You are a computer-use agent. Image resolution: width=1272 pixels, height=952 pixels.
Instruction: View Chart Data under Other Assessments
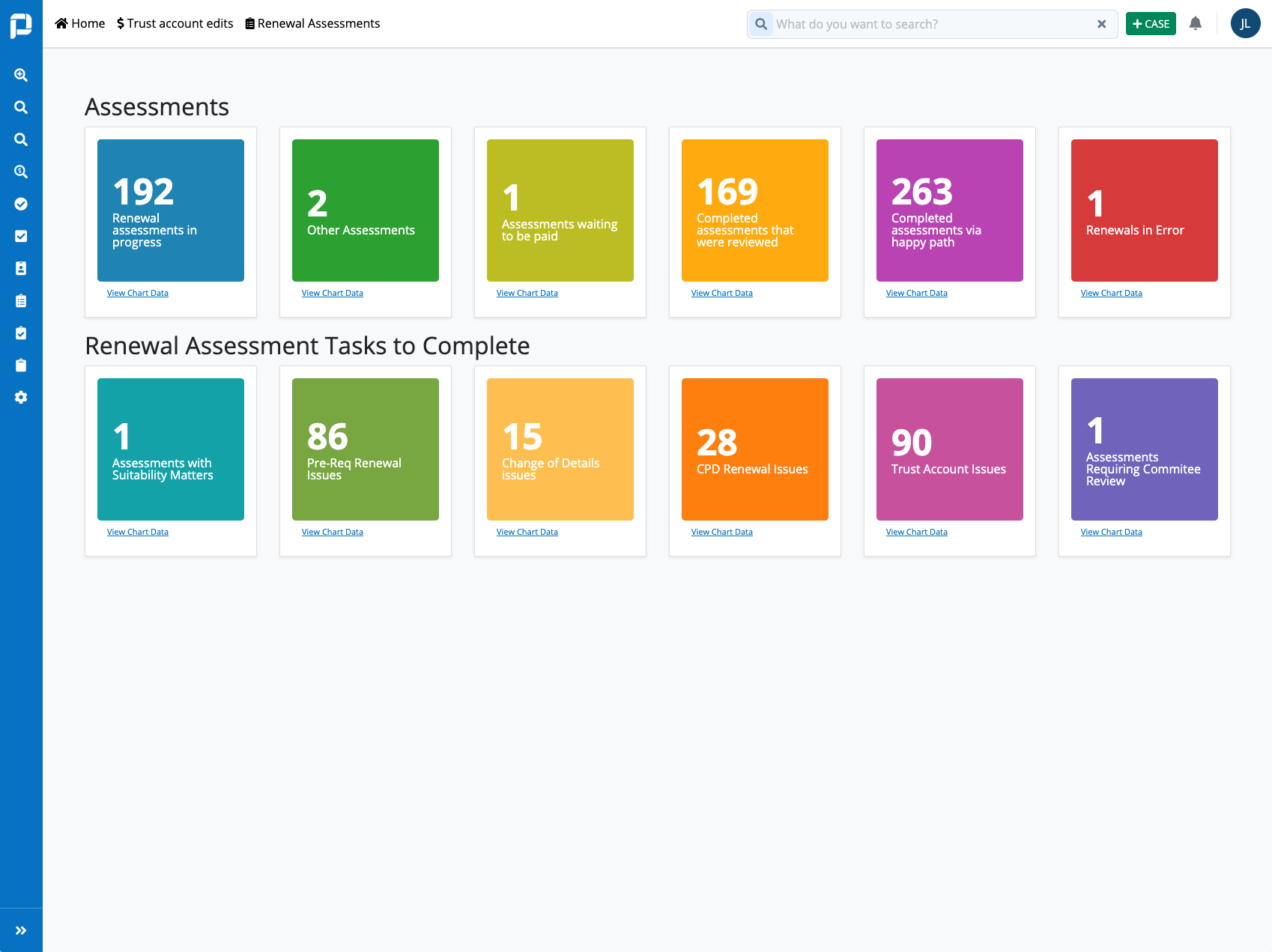pos(333,293)
